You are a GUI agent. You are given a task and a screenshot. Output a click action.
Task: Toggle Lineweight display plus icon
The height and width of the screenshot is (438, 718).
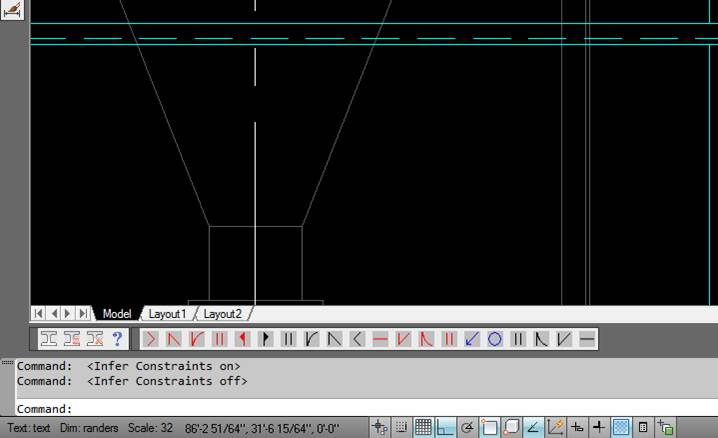(599, 427)
